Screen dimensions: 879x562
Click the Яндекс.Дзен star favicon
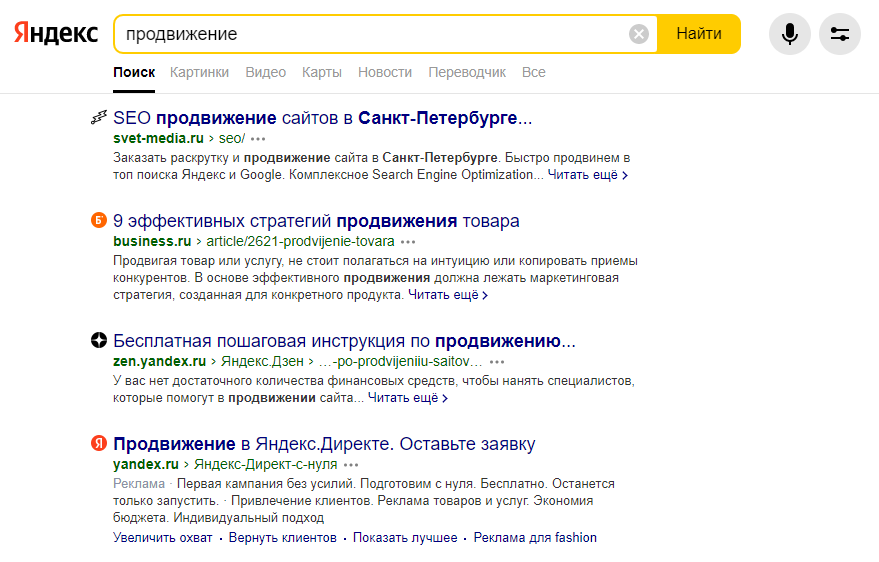99,340
